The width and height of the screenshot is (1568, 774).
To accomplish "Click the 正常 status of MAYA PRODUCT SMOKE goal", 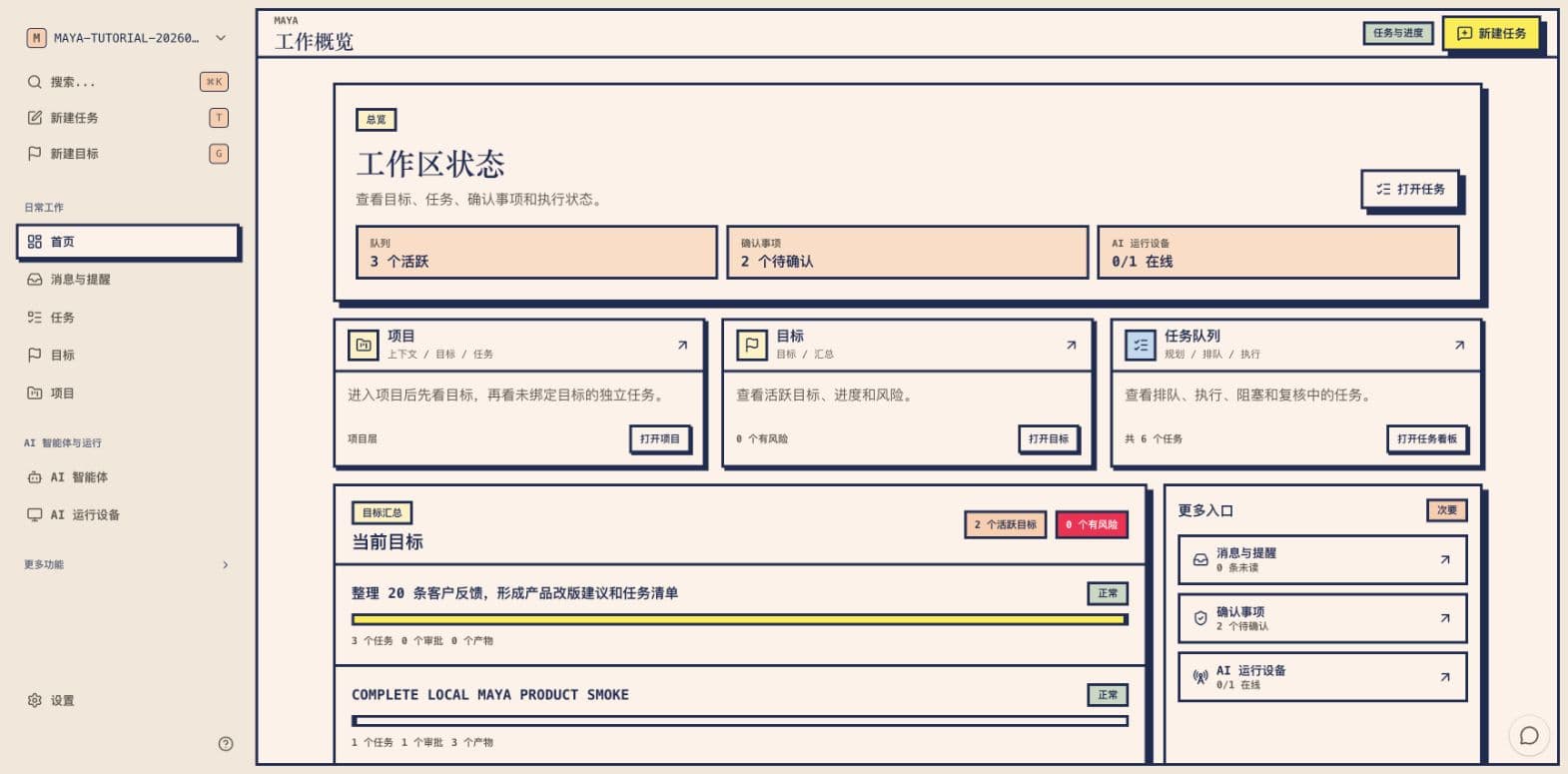I will pyautogui.click(x=1108, y=695).
